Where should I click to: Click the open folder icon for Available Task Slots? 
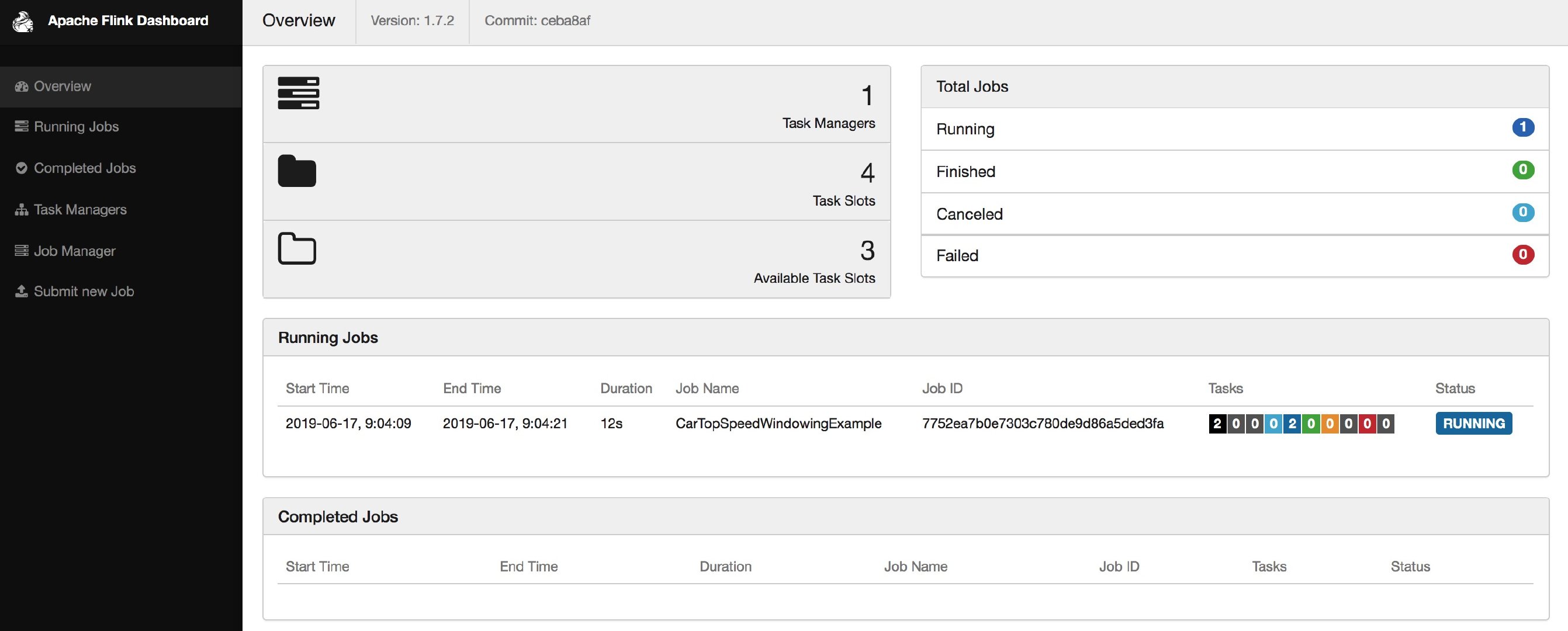(296, 249)
